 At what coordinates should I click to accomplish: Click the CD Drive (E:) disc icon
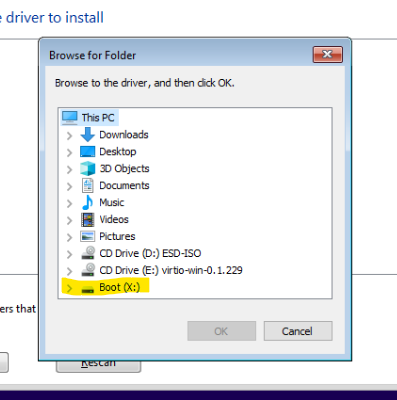point(88,270)
